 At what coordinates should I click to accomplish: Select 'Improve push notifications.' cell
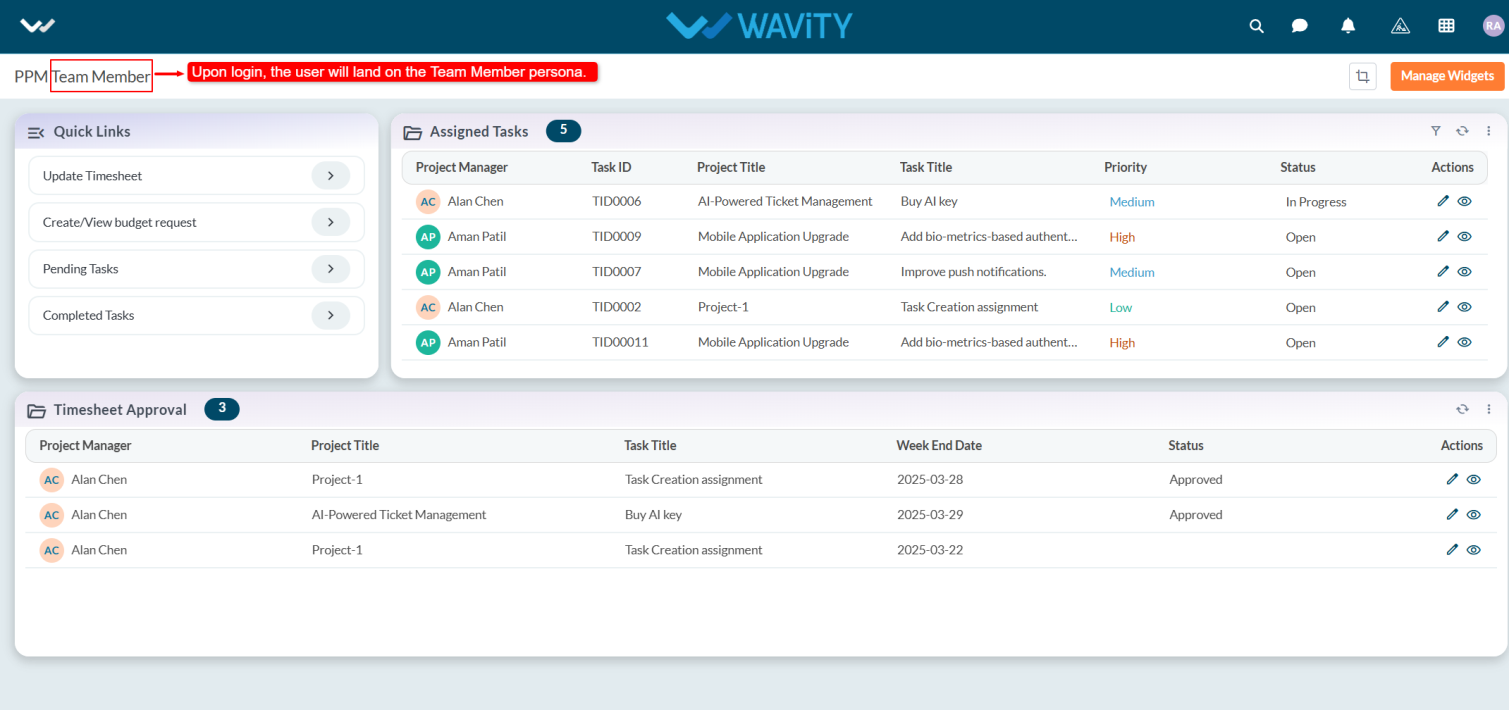(x=973, y=271)
